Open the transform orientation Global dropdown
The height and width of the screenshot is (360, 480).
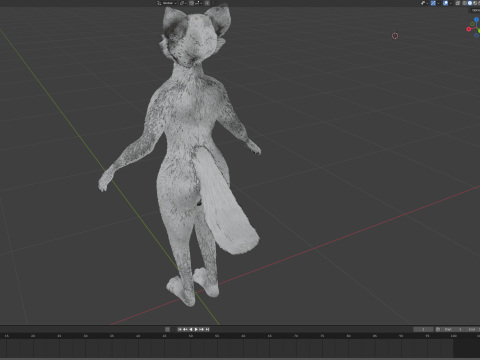(167, 3)
